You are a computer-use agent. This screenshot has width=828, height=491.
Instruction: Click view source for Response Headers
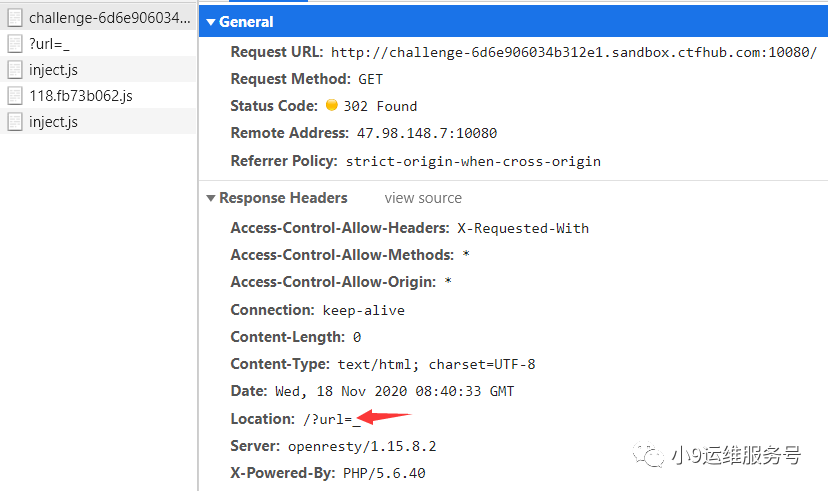click(423, 198)
